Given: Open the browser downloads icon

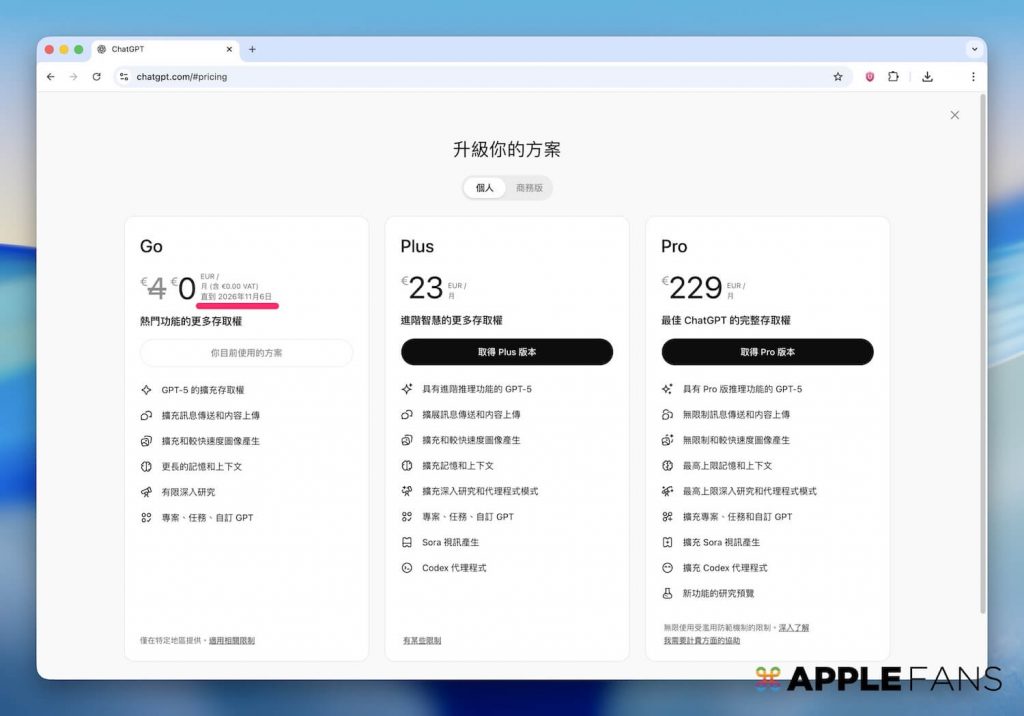Looking at the screenshot, I should 927,77.
